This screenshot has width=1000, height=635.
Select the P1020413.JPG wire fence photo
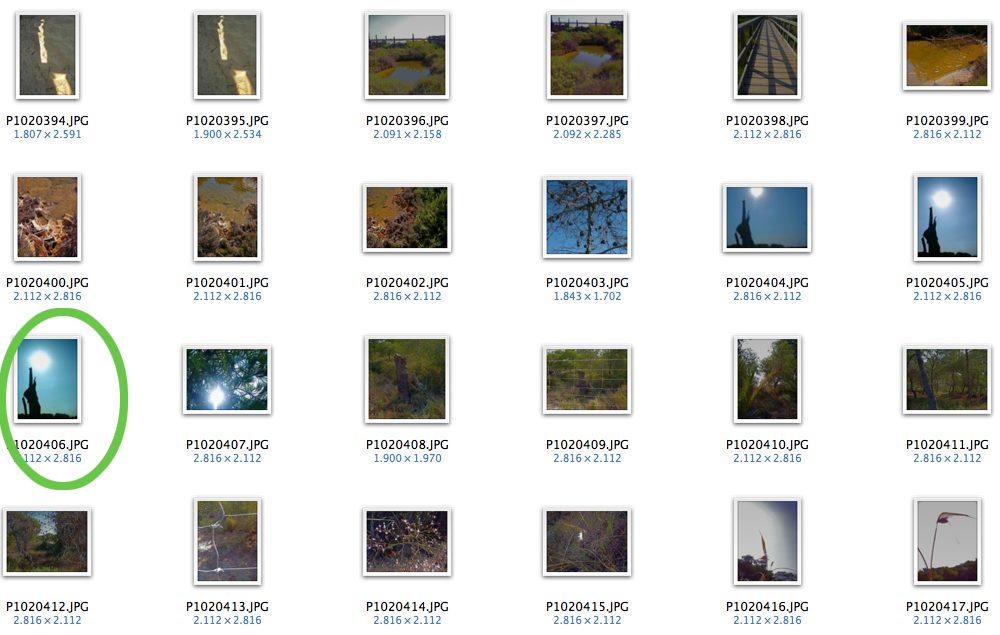(x=227, y=541)
